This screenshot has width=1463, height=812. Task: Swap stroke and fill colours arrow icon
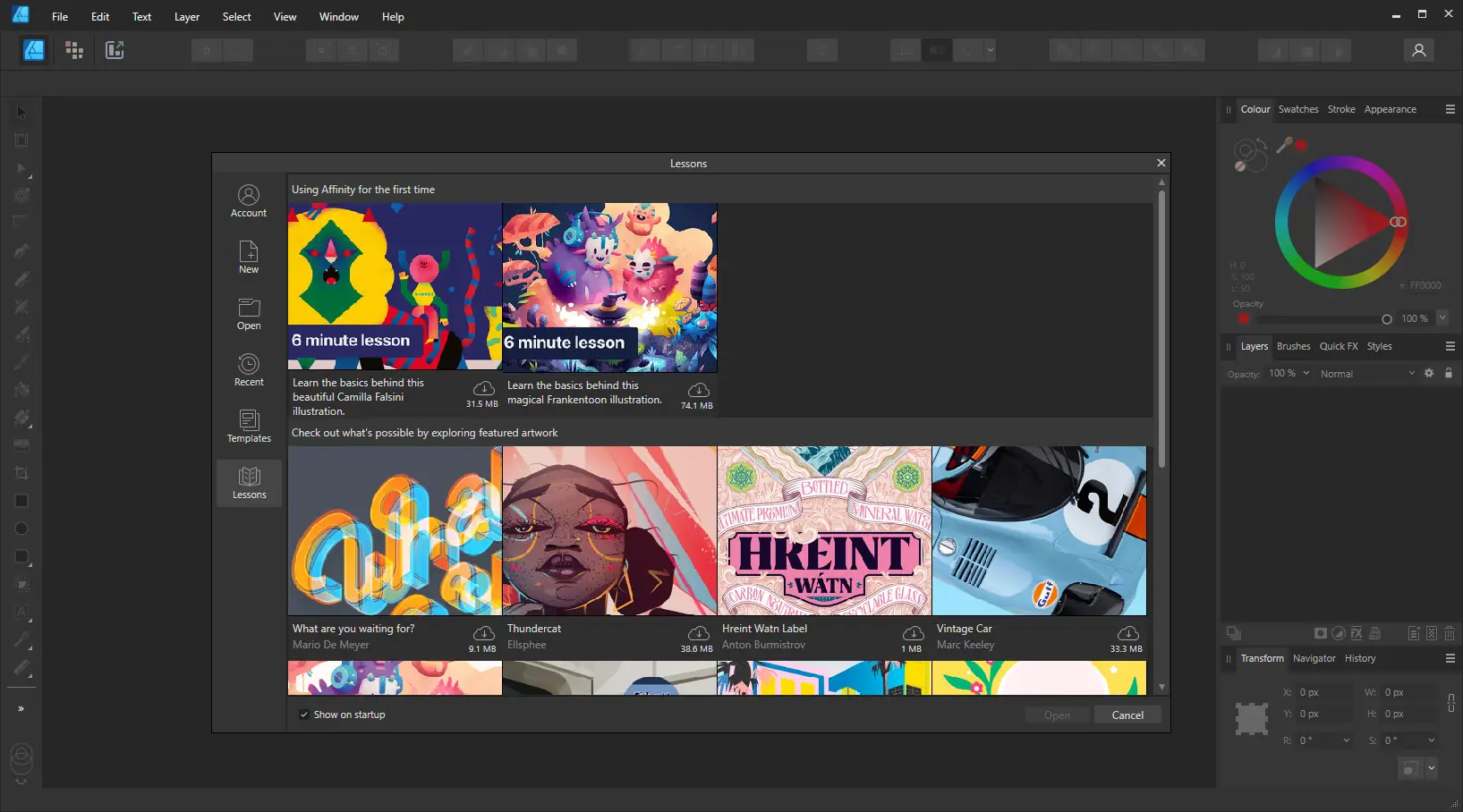click(1262, 145)
